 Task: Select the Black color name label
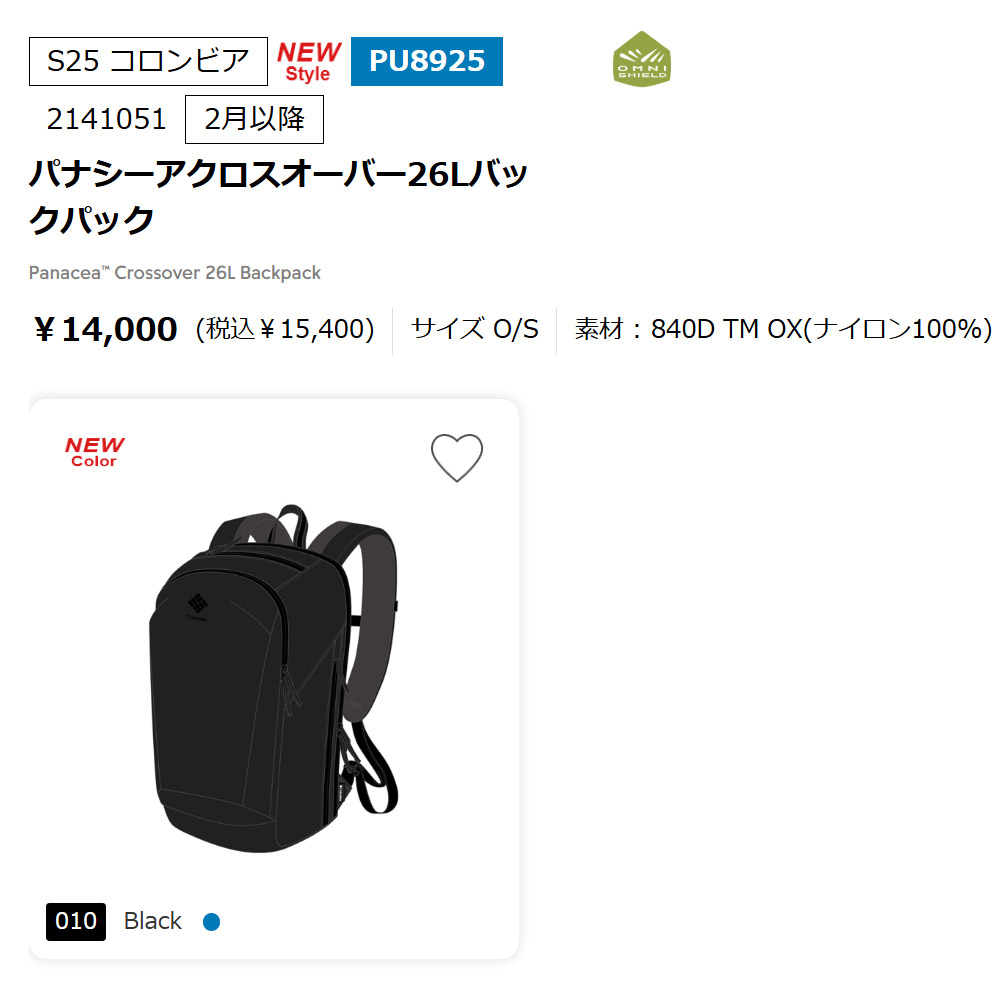point(152,921)
